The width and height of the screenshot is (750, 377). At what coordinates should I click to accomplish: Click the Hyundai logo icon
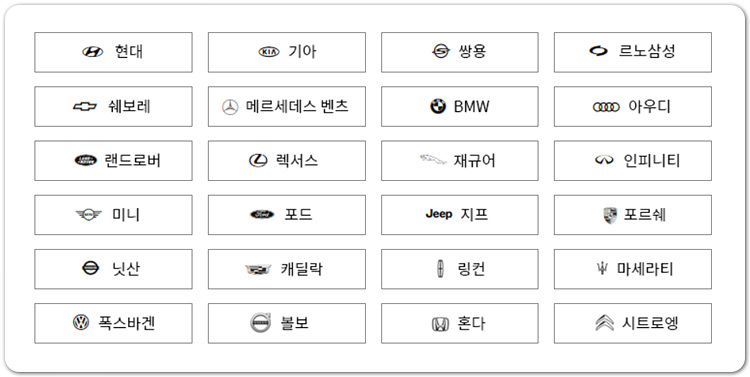point(92,52)
